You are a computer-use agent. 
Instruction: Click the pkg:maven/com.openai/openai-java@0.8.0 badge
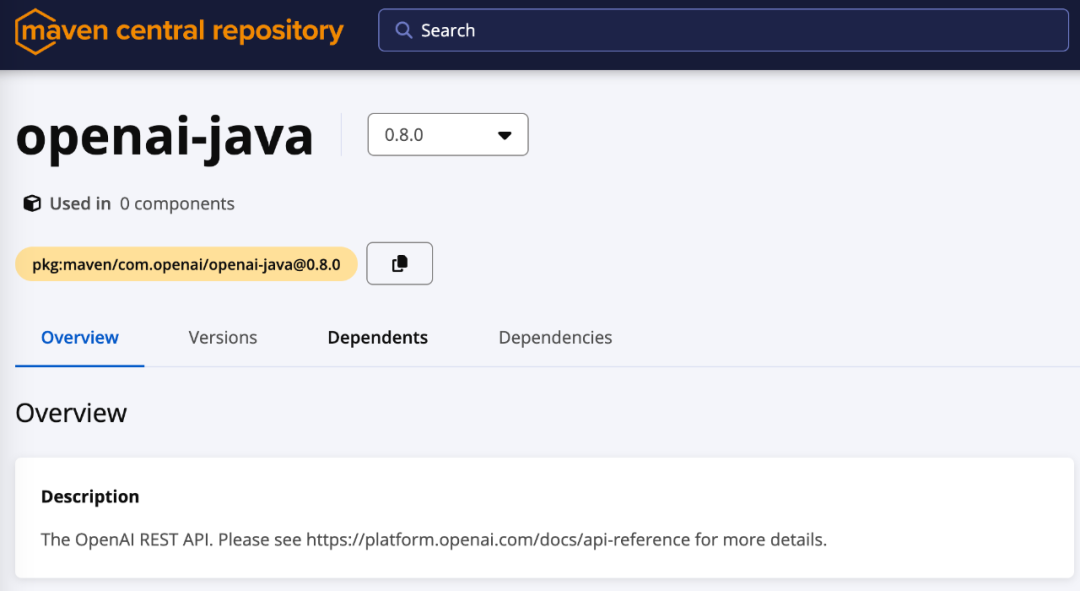(186, 264)
